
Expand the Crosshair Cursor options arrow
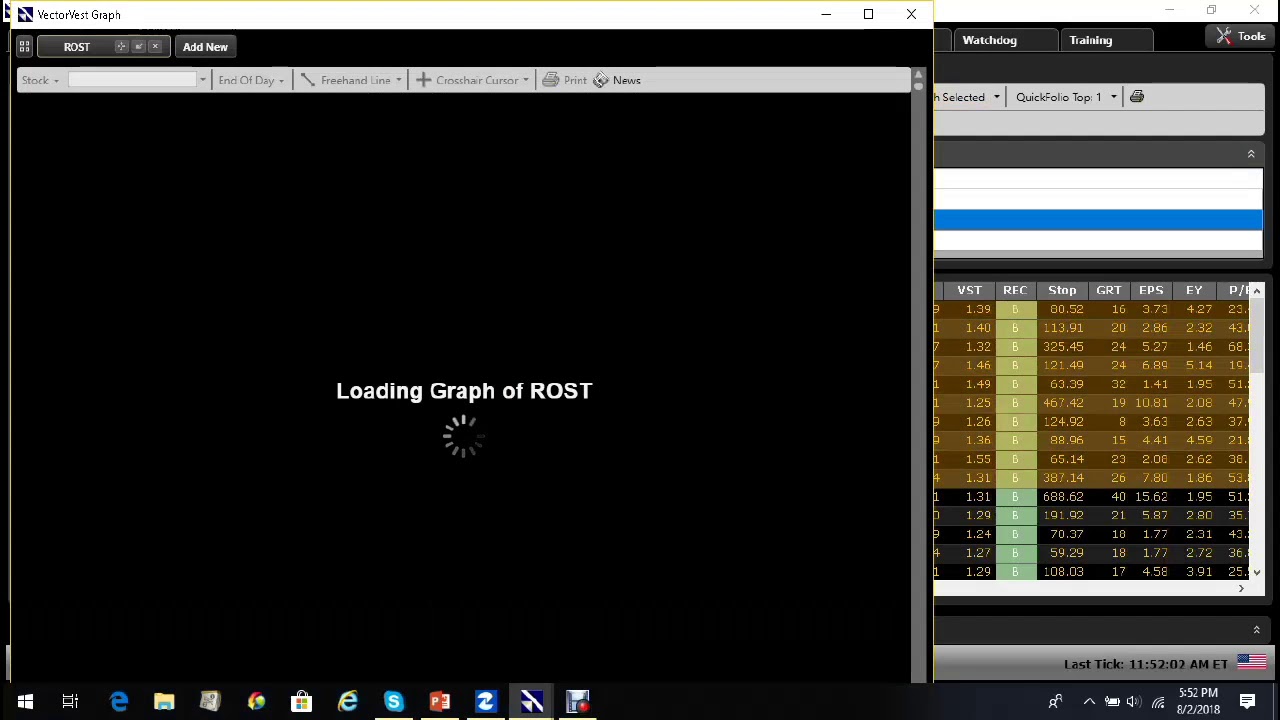[525, 80]
